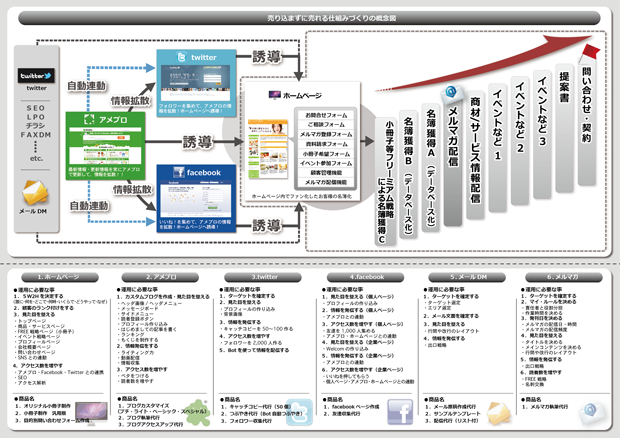The height and width of the screenshot is (438, 620).
Task: Click the 自動連動 label near the twitter dashed arrow
Action: click(86, 85)
